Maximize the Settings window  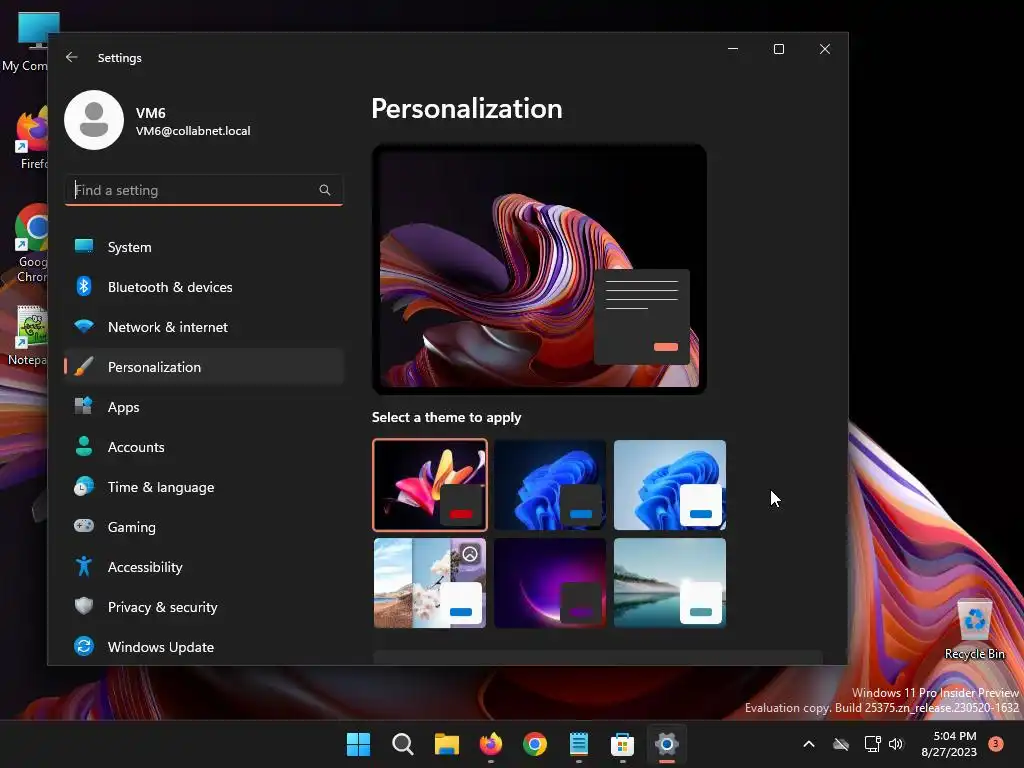778,49
